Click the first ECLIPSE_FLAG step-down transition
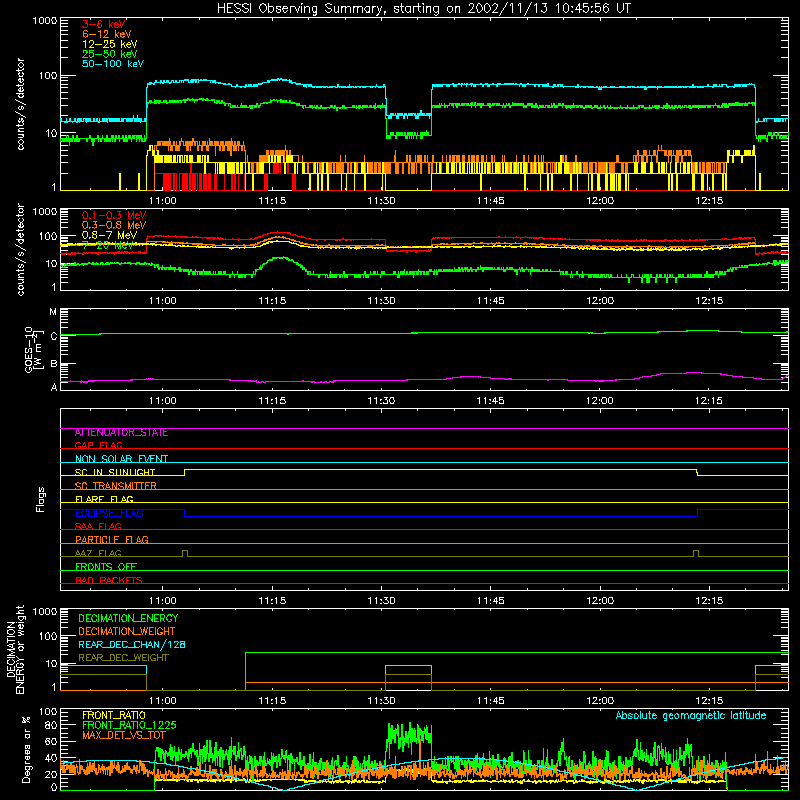 point(185,513)
